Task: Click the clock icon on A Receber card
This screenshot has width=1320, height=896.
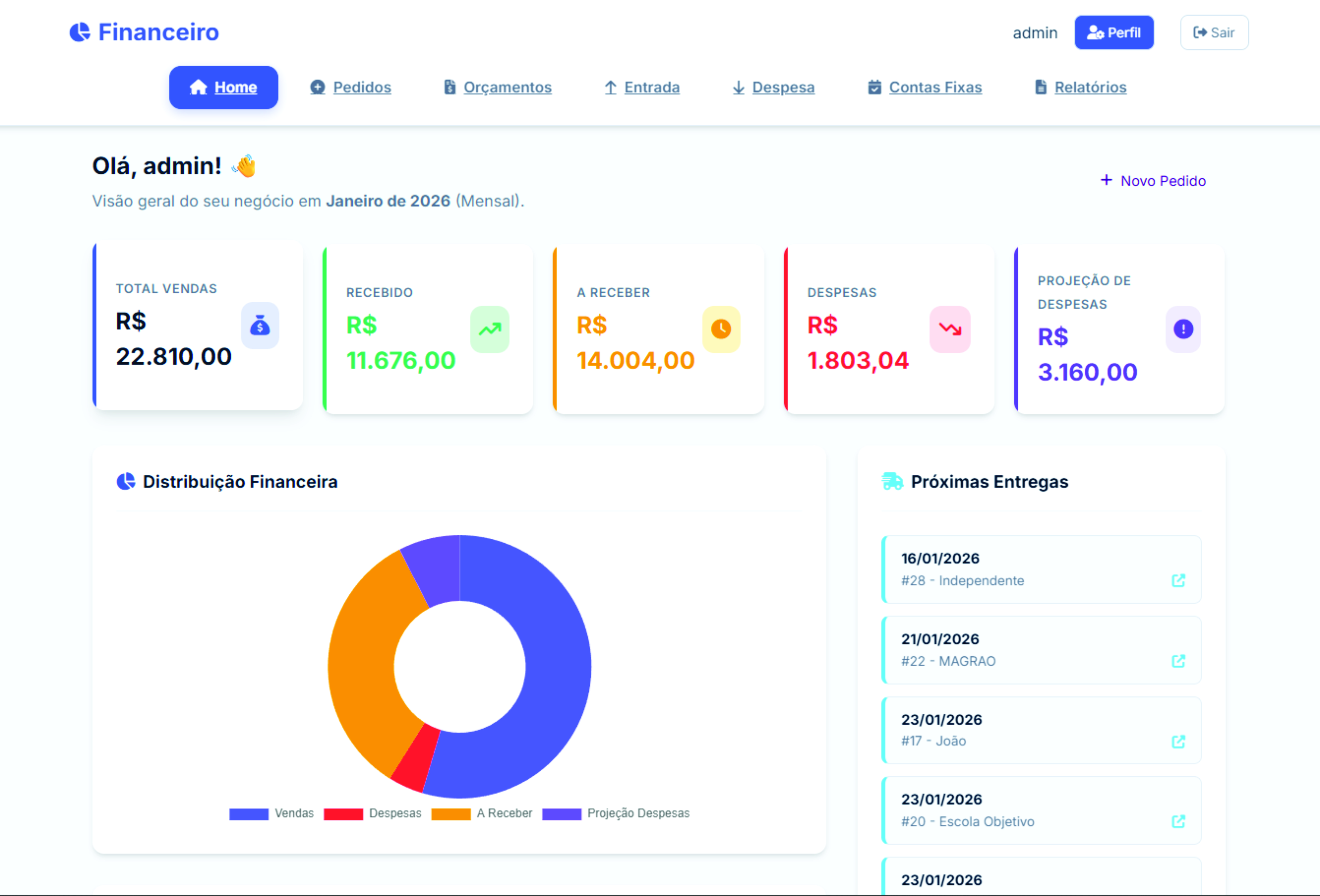Action: point(721,329)
